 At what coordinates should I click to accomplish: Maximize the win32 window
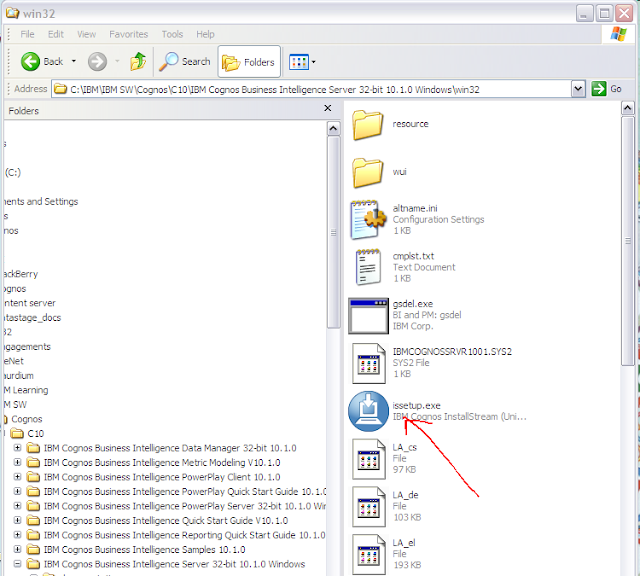coord(604,13)
